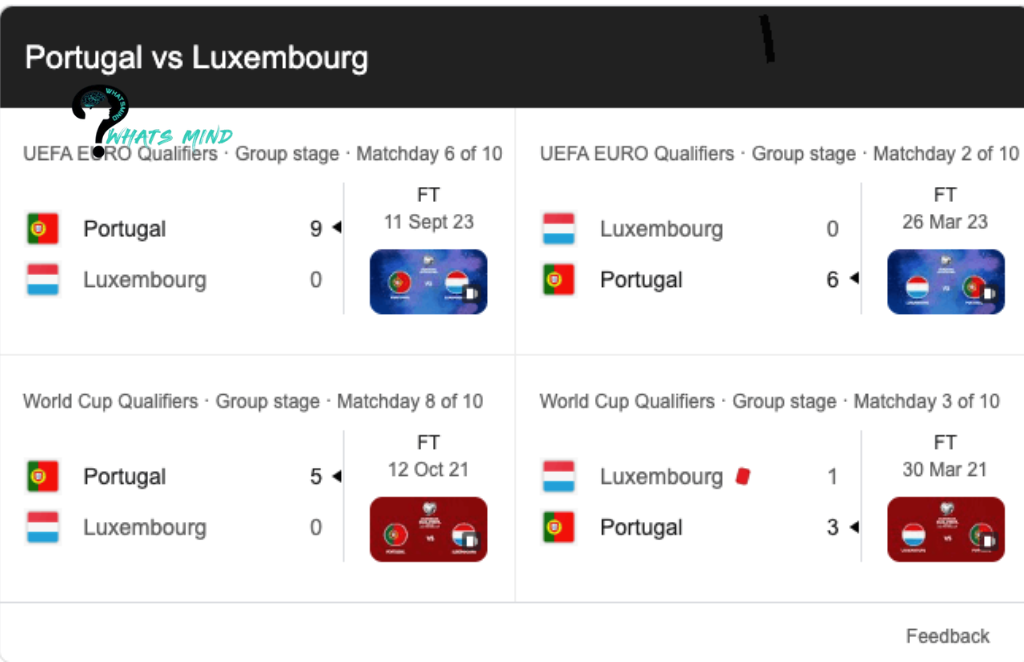The height and width of the screenshot is (662, 1024).
Task: Select World Cup Qualifiers Matchday 3 label
Action: [769, 401]
